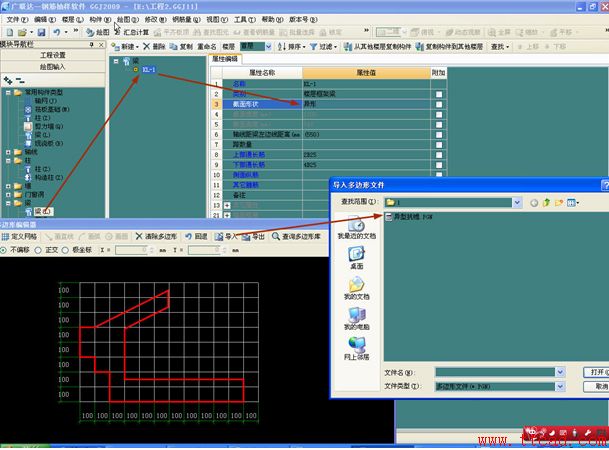Go back with the dialog's back arrow icon
Viewport: 609px width, 450px height.
[x=534, y=203]
